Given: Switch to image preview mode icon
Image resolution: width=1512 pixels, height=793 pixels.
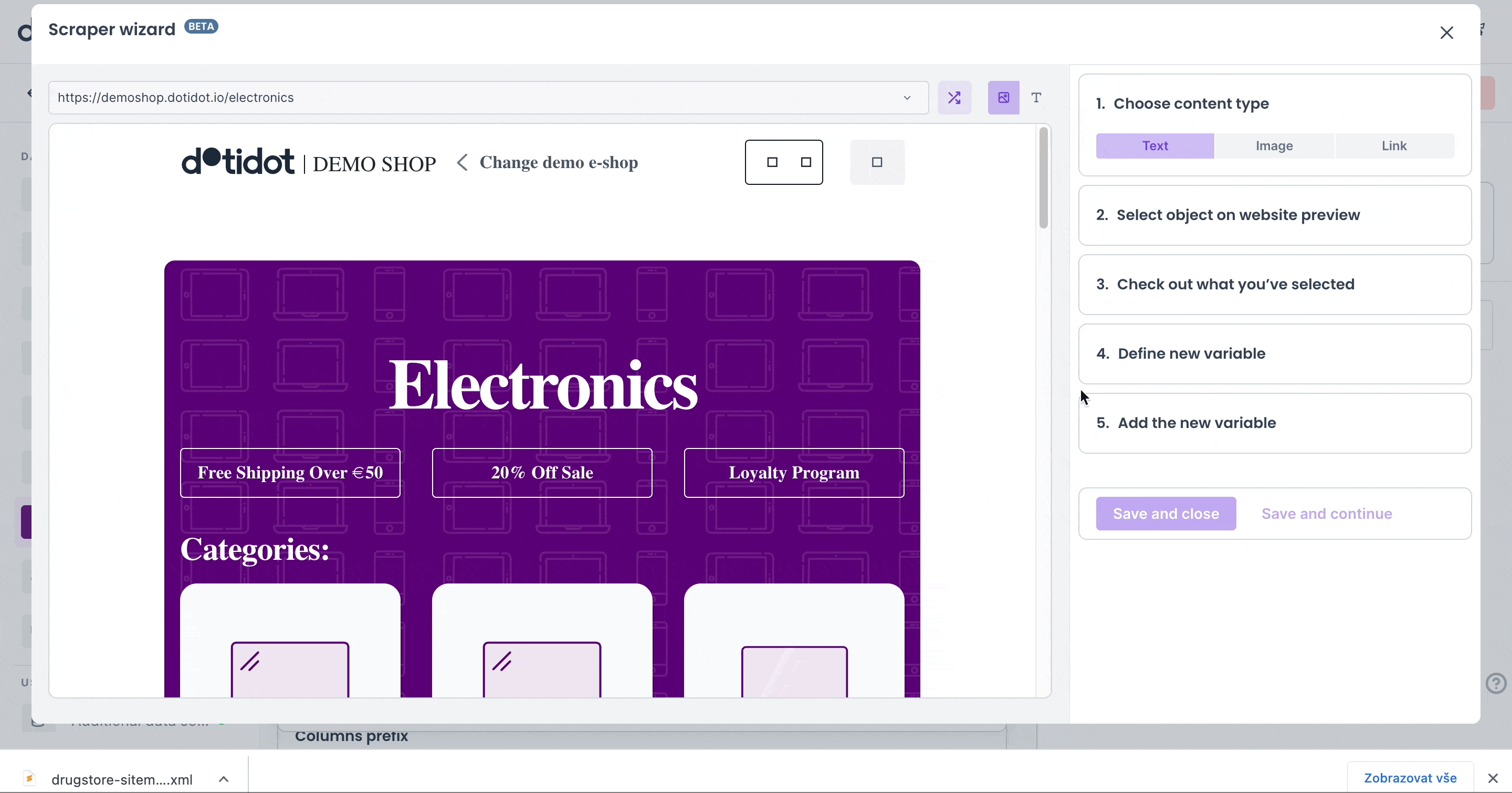Looking at the screenshot, I should tap(1004, 98).
